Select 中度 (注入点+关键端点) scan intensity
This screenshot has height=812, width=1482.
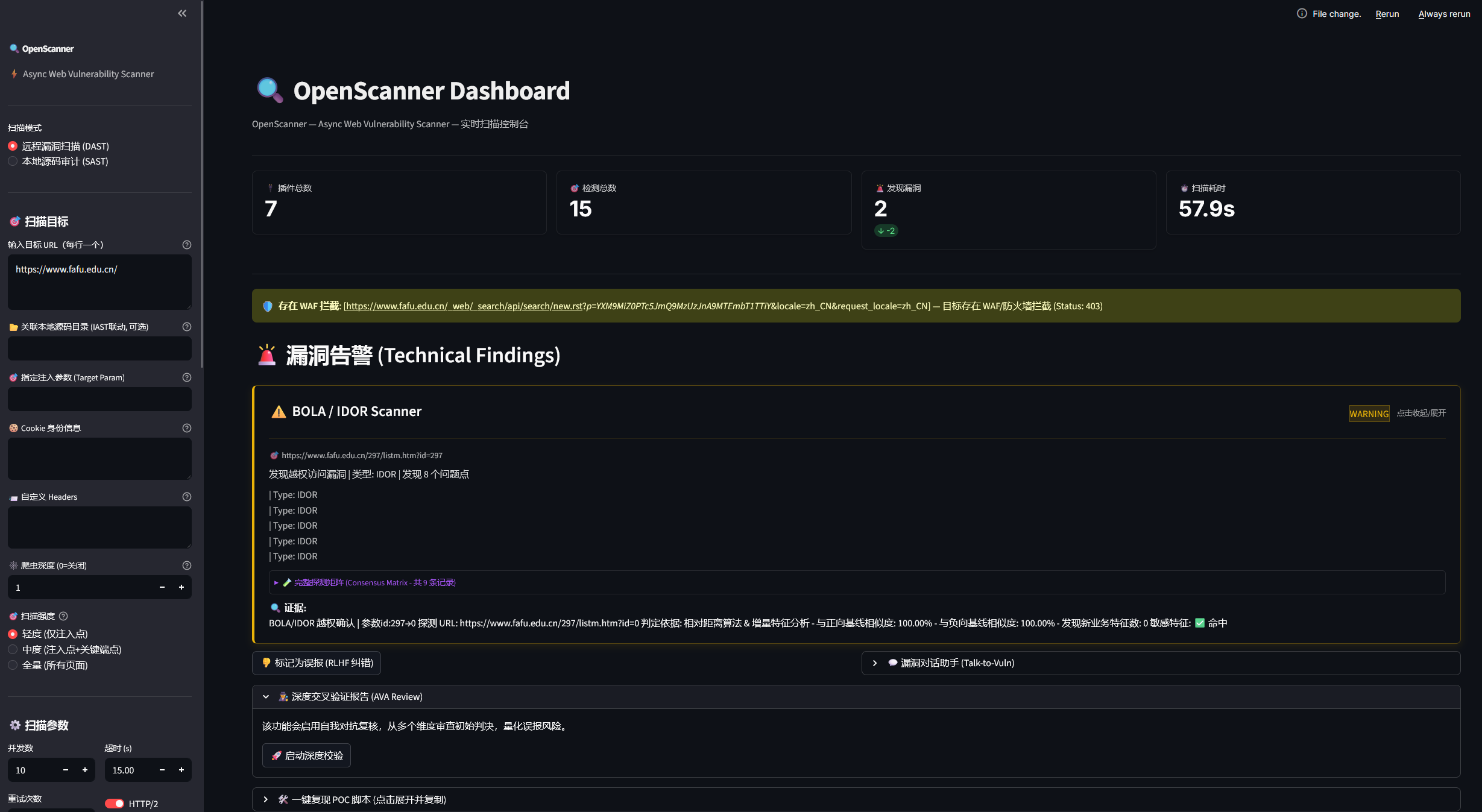[13, 650]
